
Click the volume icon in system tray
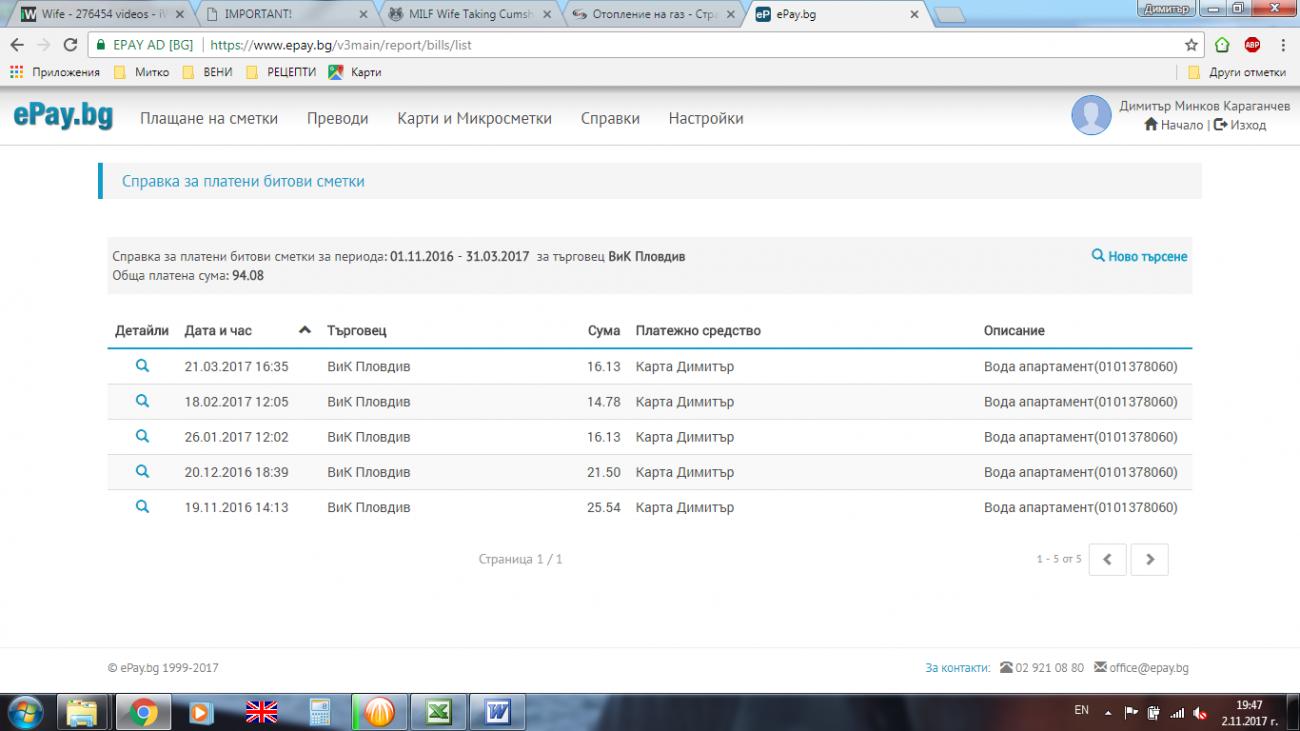1201,713
